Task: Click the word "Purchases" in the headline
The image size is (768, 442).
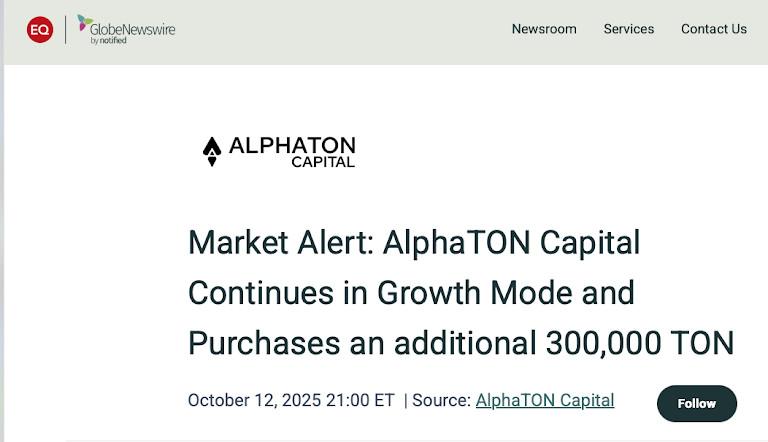Action: click(x=264, y=343)
